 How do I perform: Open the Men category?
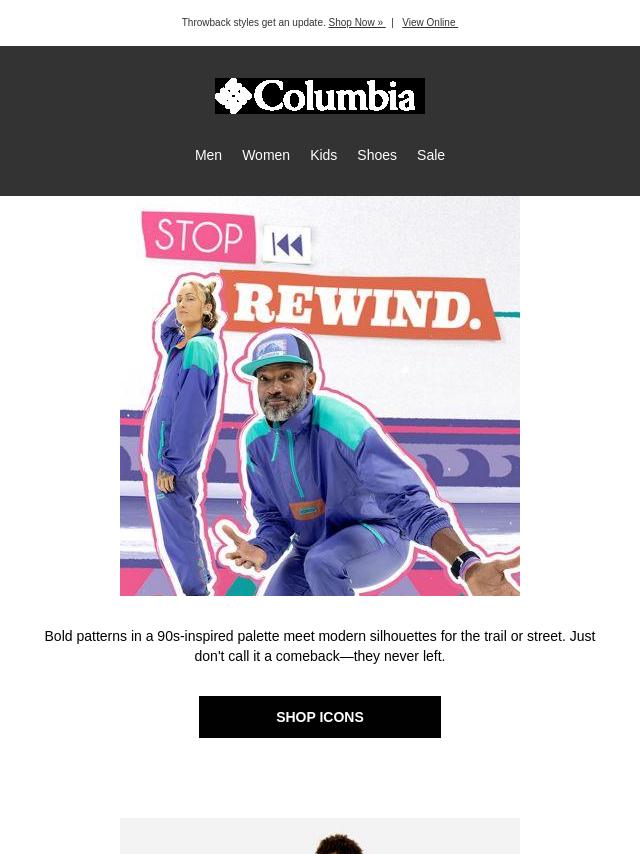[208, 155]
